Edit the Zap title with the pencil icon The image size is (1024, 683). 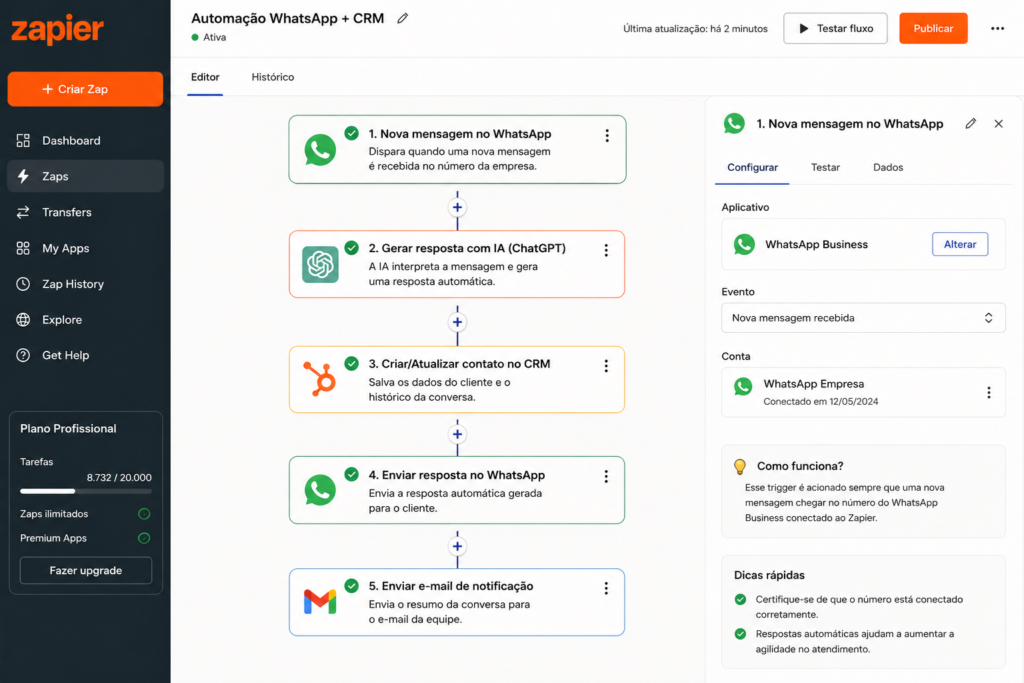point(403,18)
